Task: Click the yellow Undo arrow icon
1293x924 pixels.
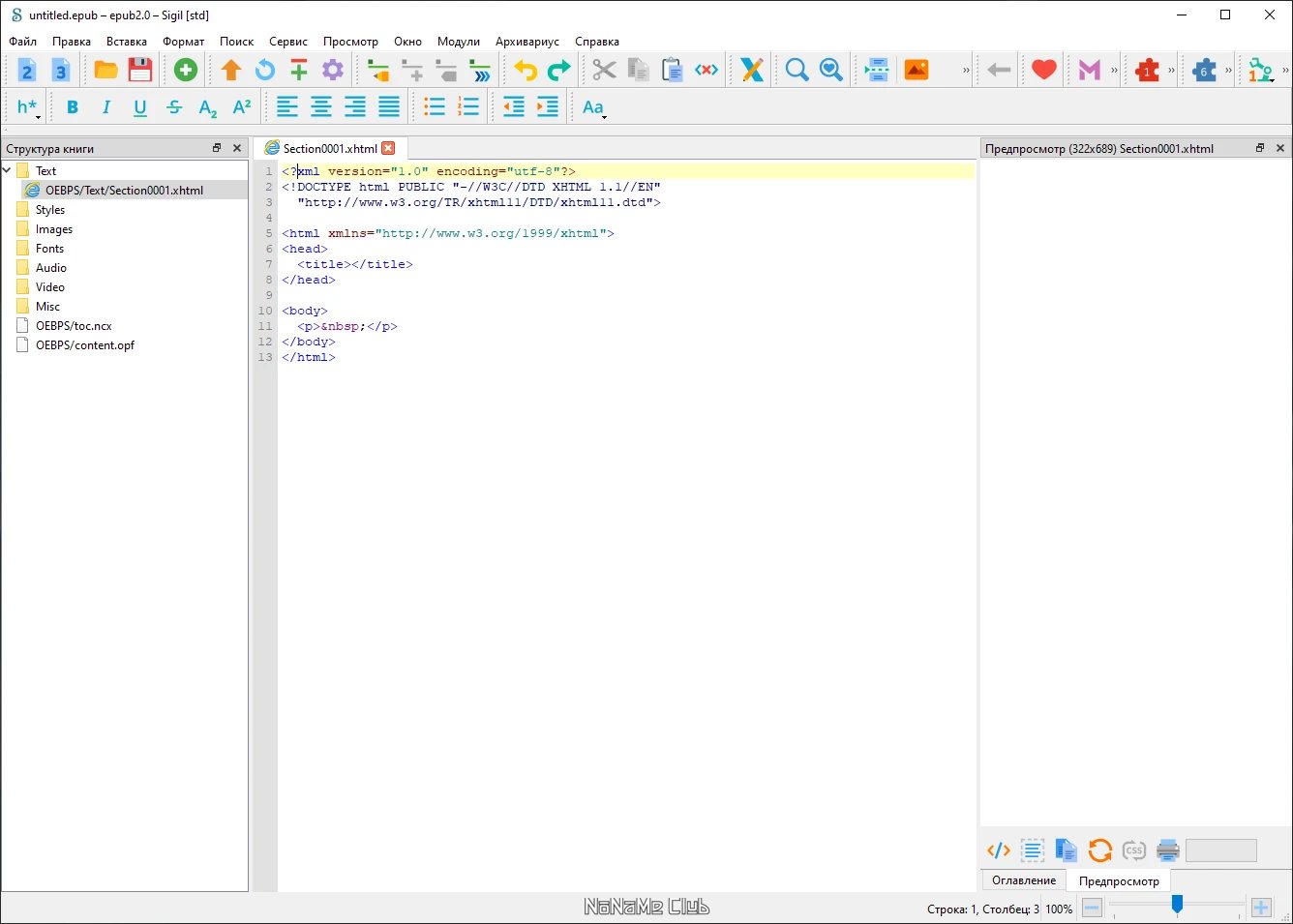Action: [525, 70]
